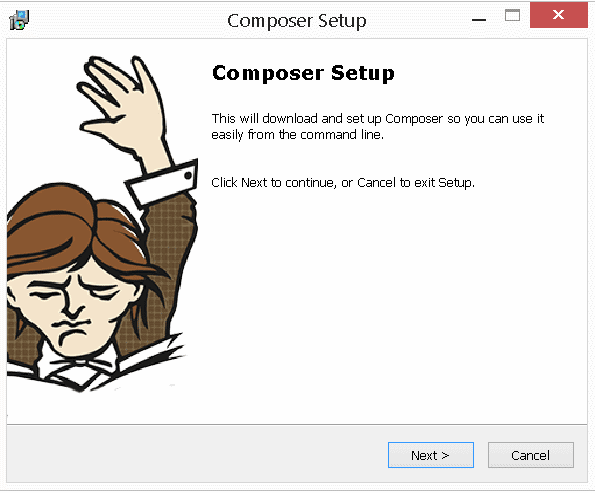Click the conductor's white bow tie
Image resolution: width=595 pixels, height=493 pixels.
click(82, 368)
